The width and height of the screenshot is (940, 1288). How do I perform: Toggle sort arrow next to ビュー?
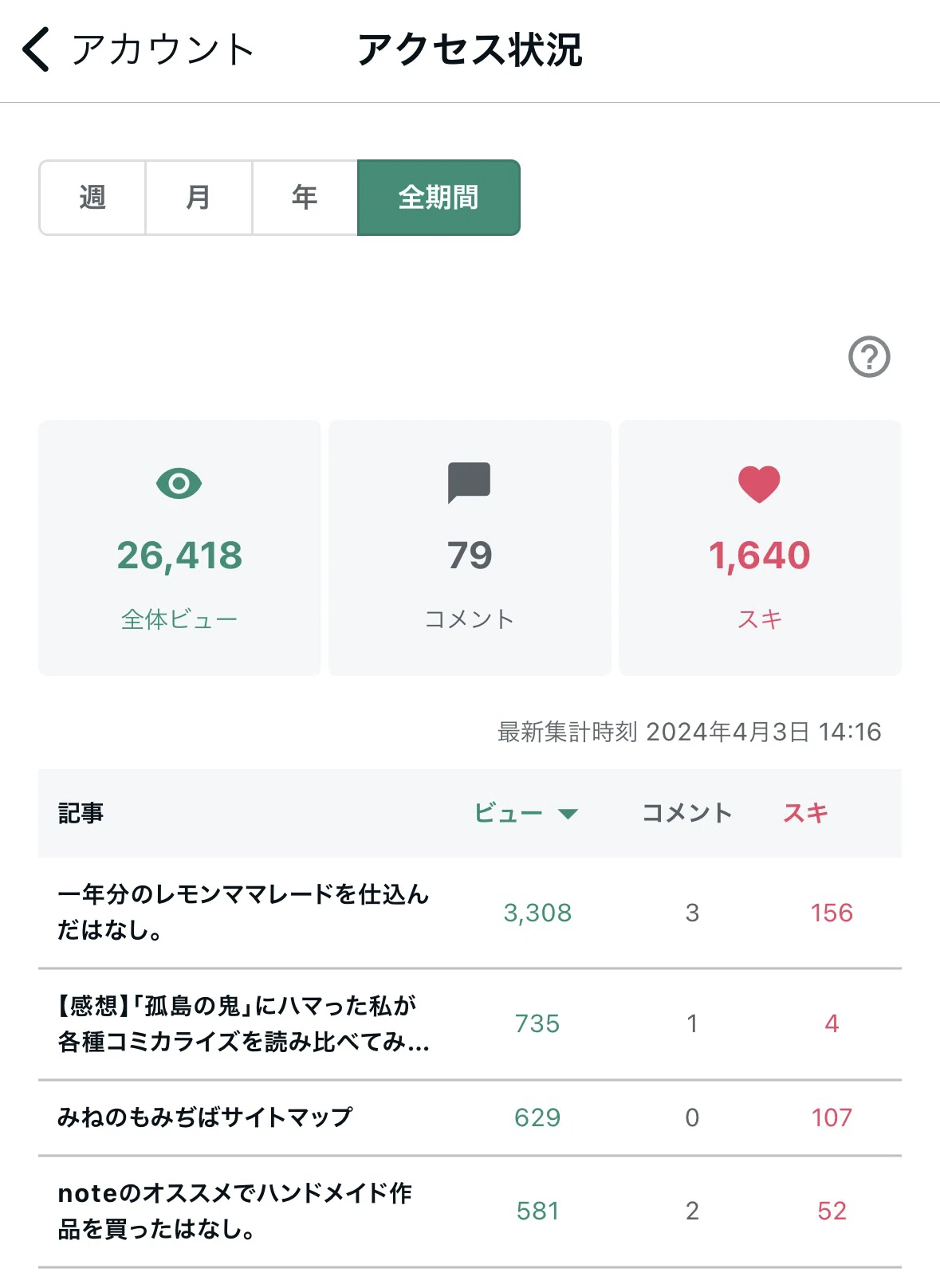(568, 814)
